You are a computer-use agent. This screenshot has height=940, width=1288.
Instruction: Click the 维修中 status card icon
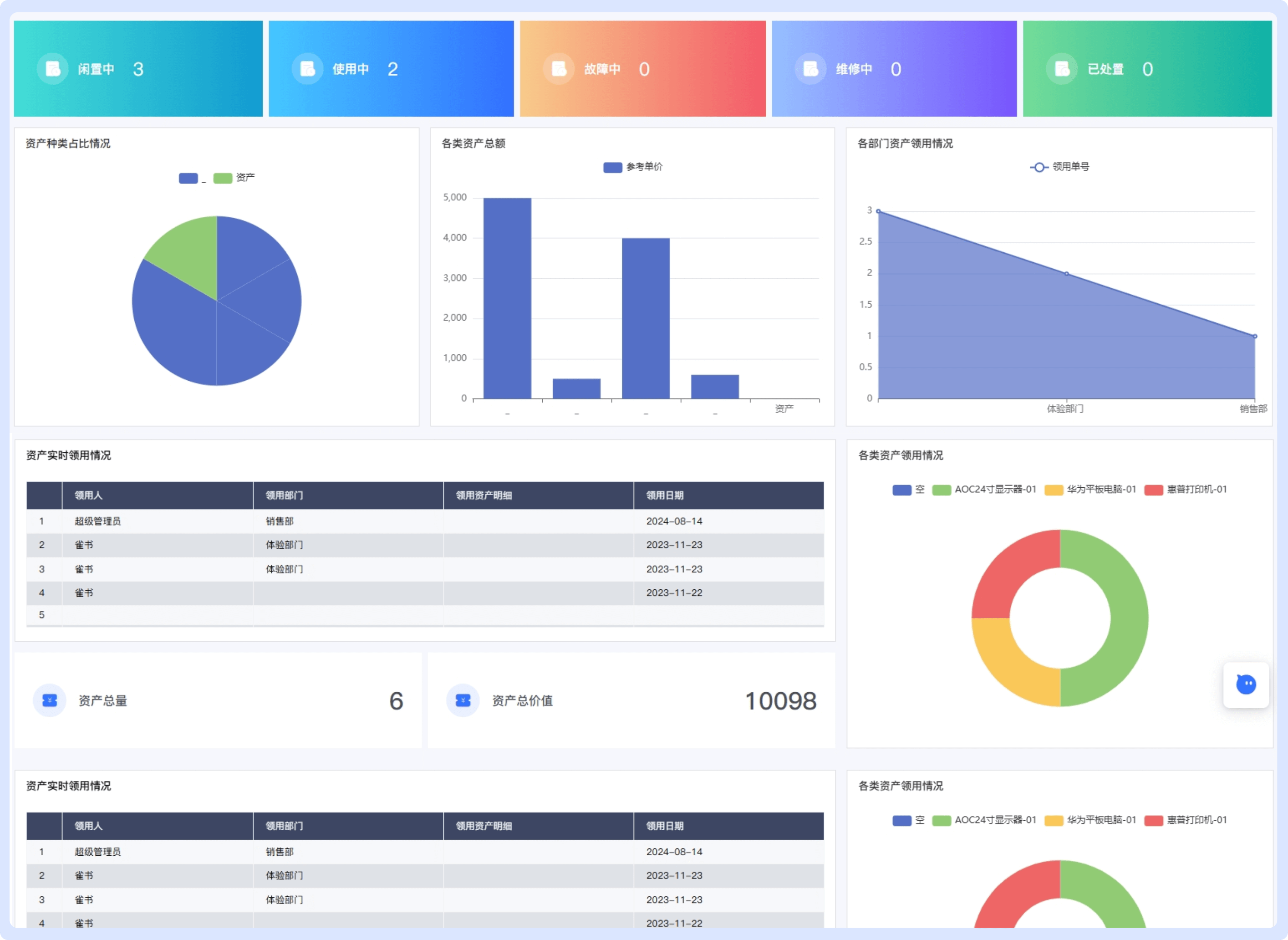pyautogui.click(x=811, y=69)
